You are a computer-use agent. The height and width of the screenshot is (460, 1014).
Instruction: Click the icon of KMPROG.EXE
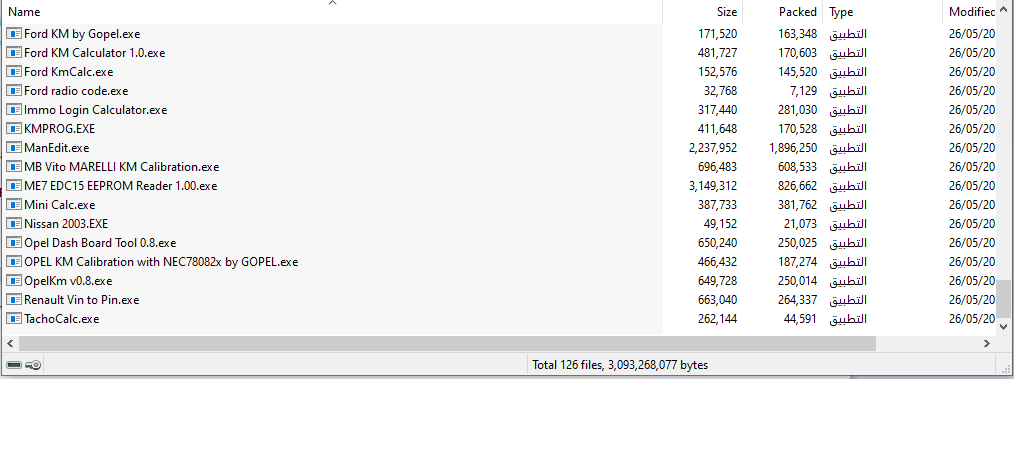point(14,129)
